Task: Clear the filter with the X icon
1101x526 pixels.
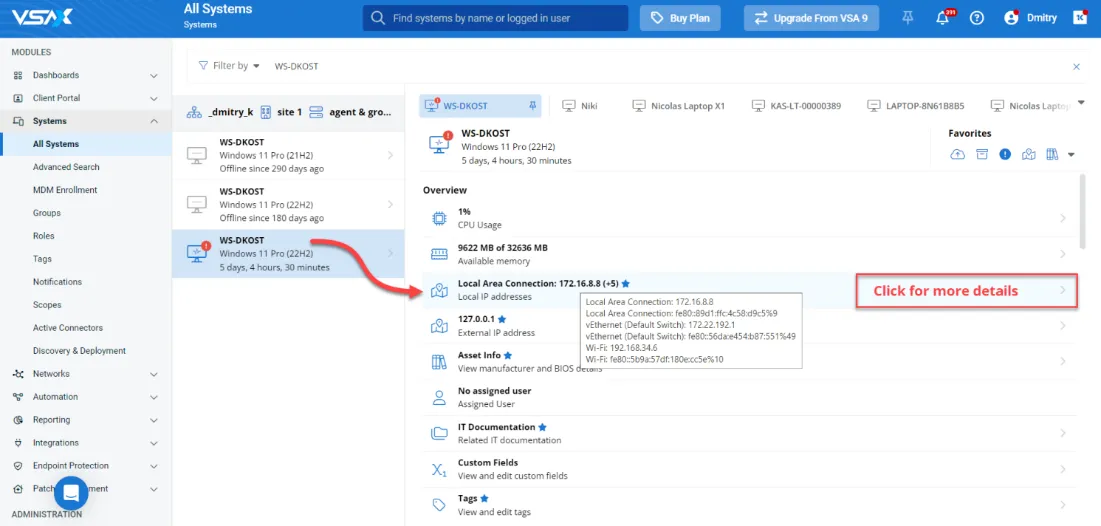Action: point(1076,66)
